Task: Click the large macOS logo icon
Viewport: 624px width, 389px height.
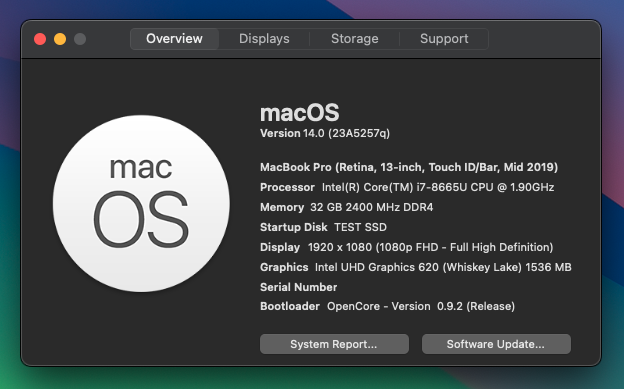Action: point(141,203)
